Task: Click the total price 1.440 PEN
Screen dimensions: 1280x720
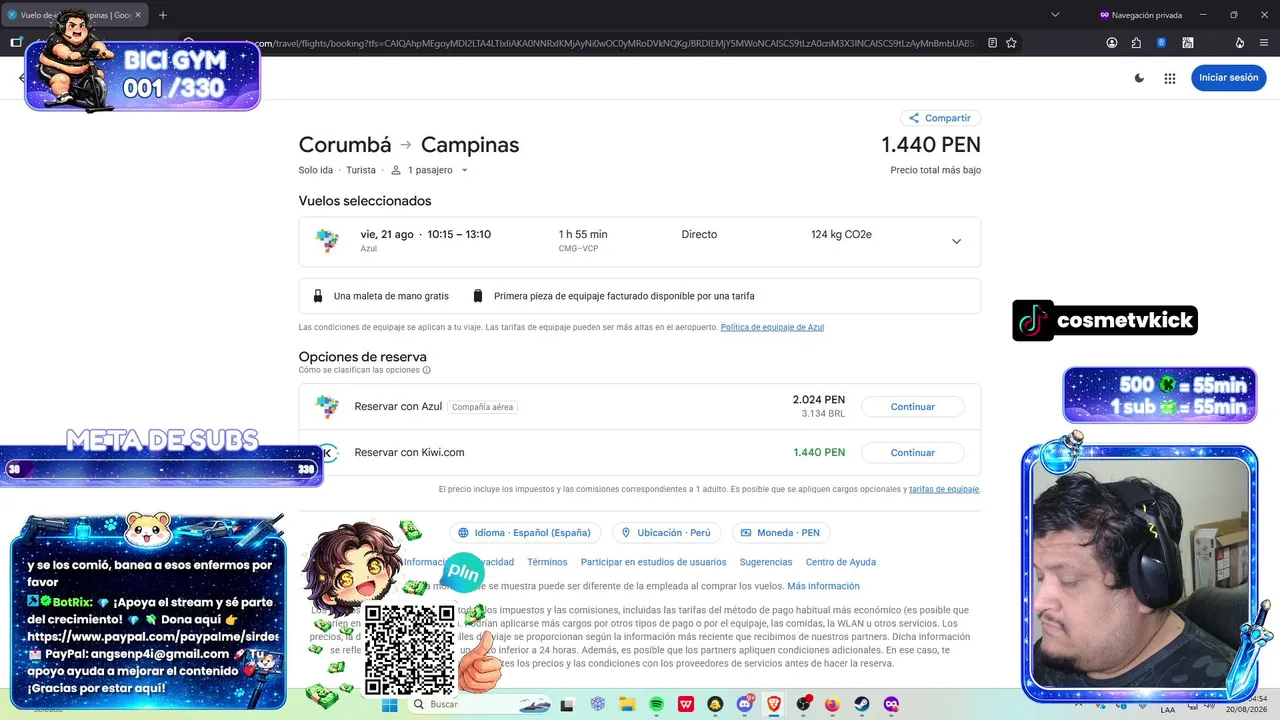Action: [931, 145]
